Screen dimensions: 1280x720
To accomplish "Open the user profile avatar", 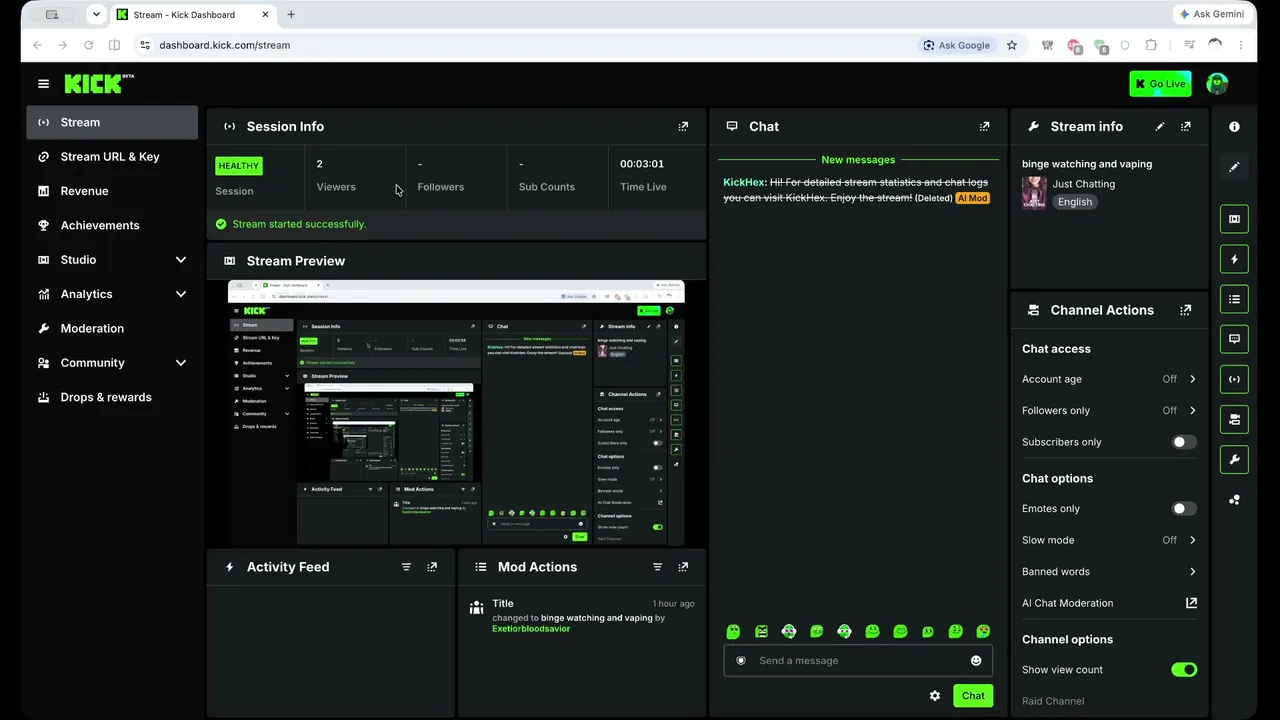I will pos(1217,84).
